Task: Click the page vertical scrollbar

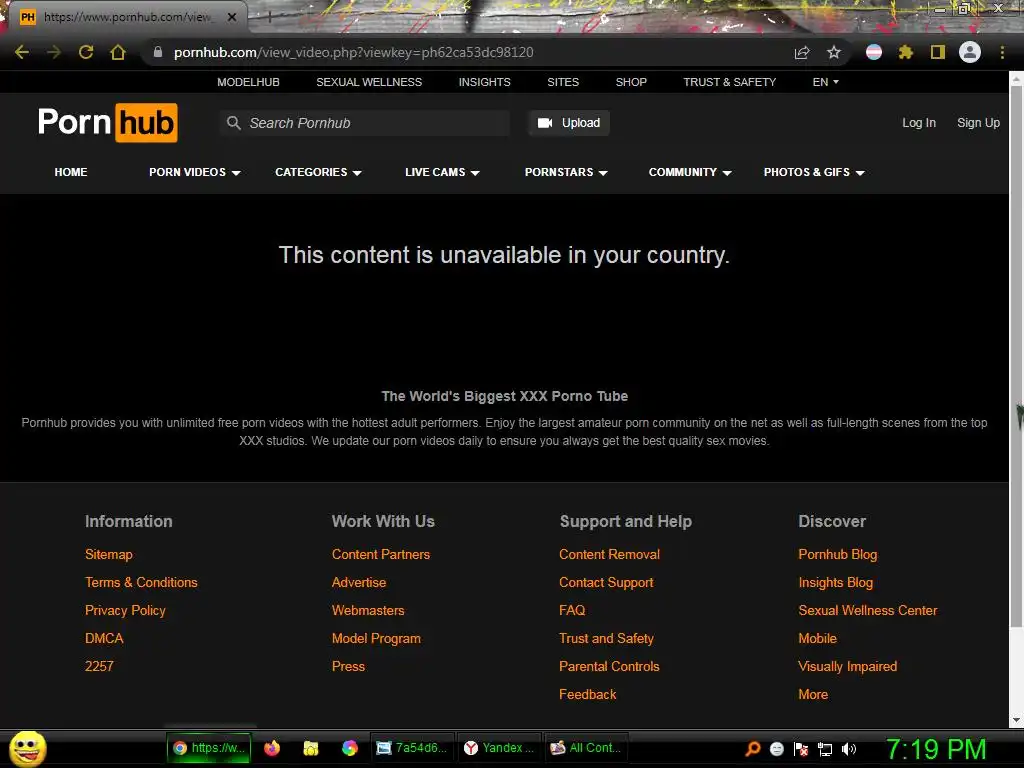Action: [x=1016, y=357]
